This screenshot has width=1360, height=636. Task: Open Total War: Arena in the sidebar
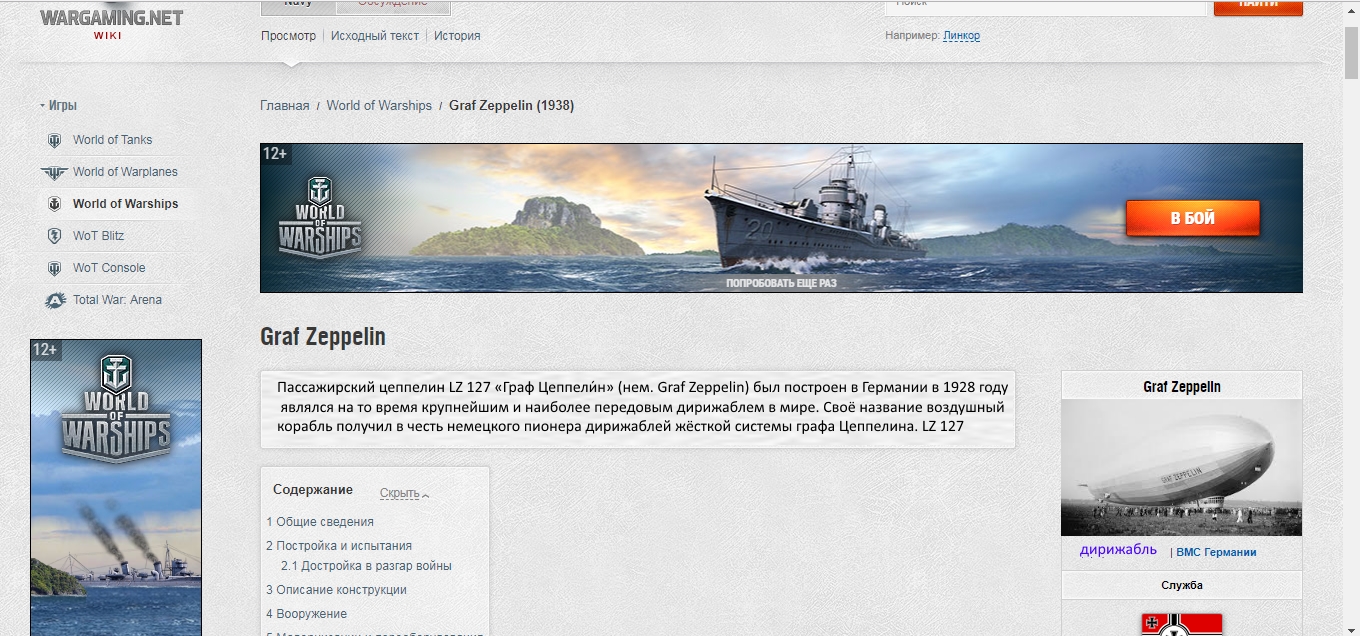[x=117, y=300]
